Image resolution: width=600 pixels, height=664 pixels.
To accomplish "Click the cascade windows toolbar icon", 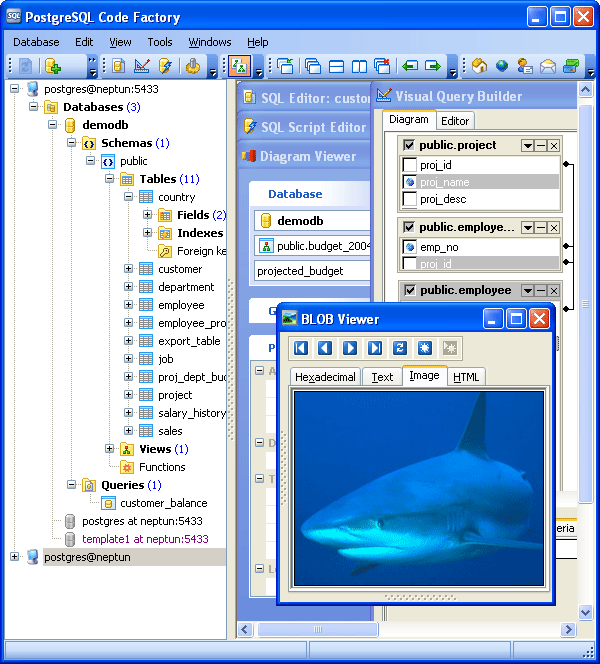I will pos(313,66).
